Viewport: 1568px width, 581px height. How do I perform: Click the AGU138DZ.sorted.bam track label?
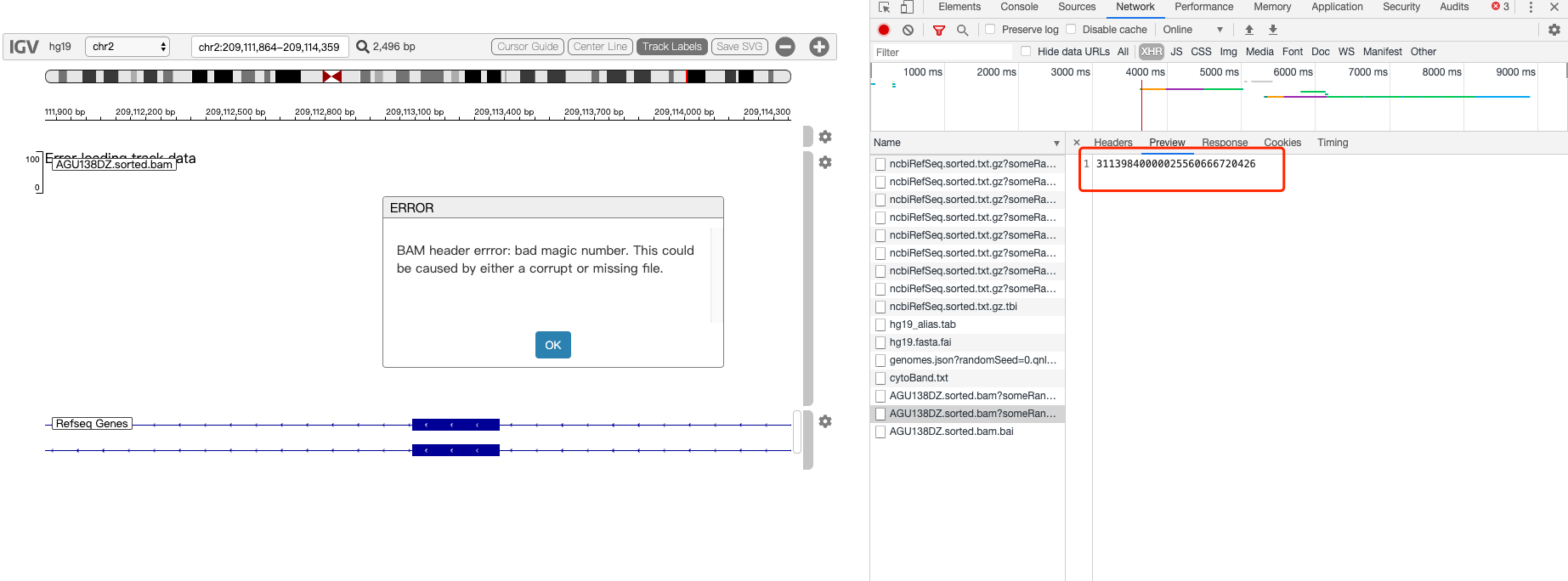pos(114,165)
